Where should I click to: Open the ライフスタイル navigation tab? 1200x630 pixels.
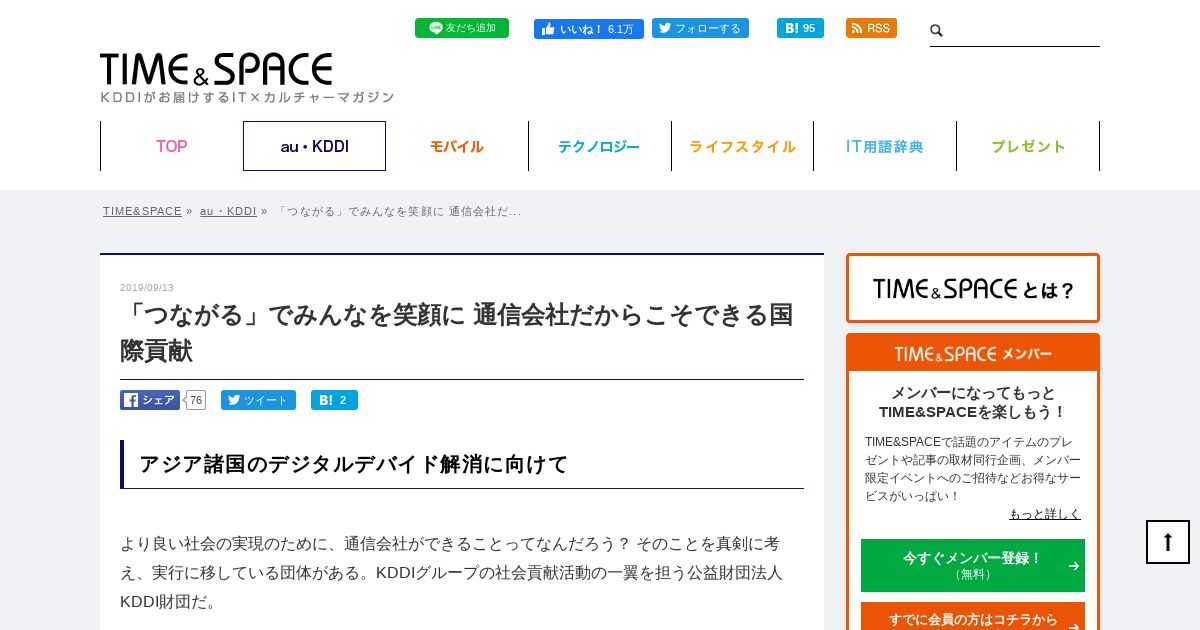(742, 146)
